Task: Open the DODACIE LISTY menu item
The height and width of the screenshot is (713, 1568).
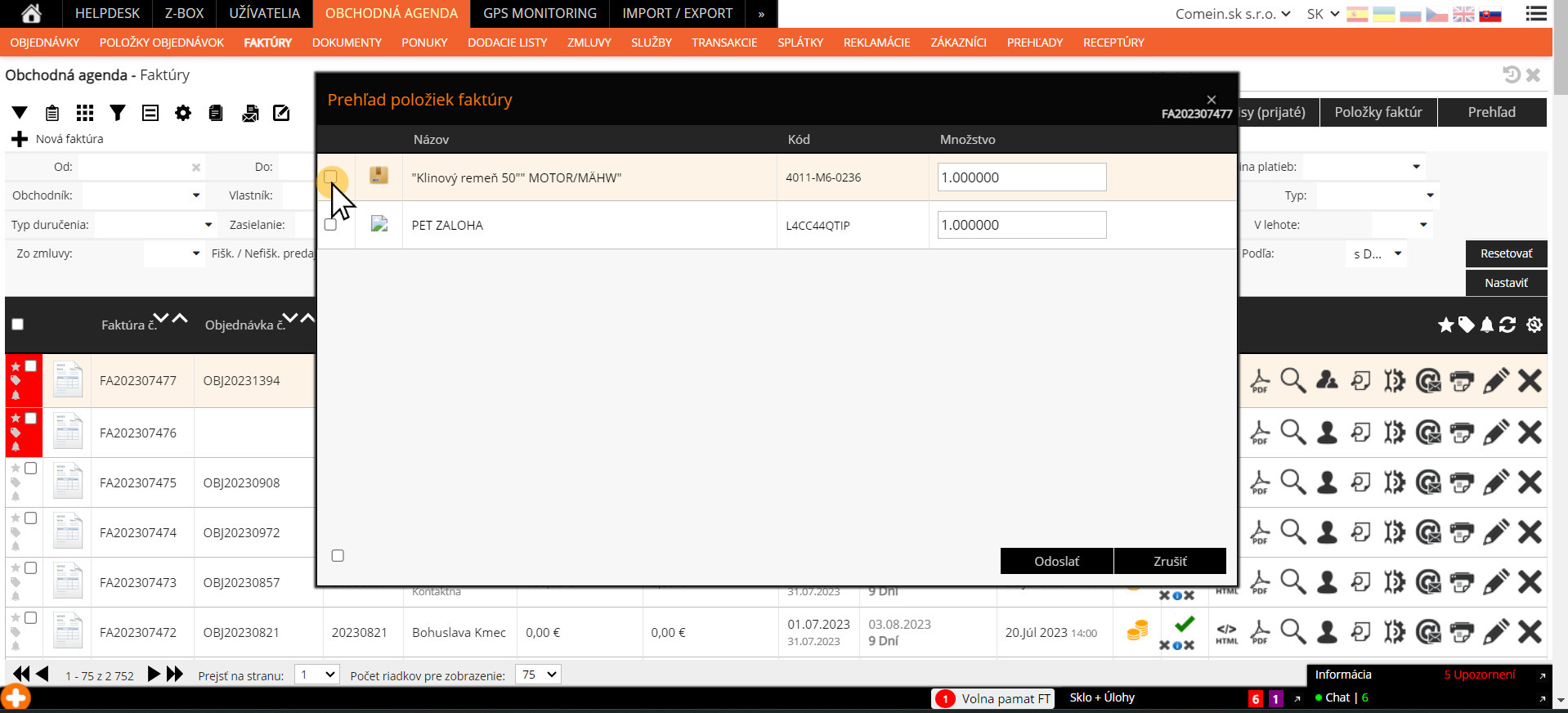Action: (x=507, y=43)
